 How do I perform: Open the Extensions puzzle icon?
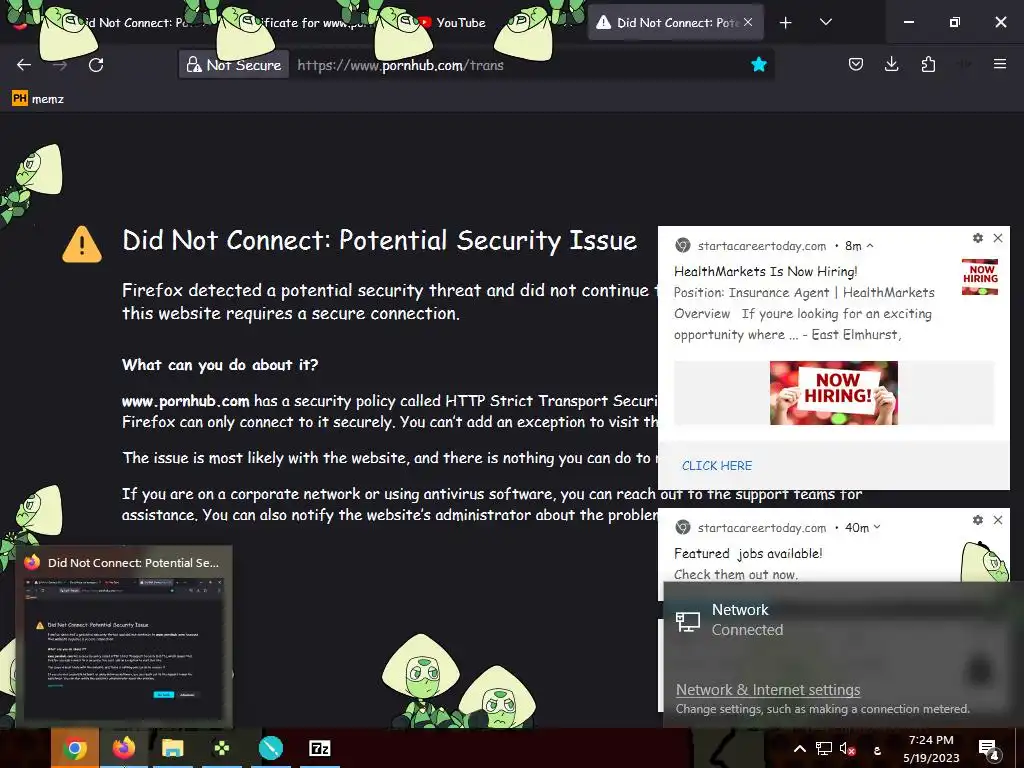[928, 64]
